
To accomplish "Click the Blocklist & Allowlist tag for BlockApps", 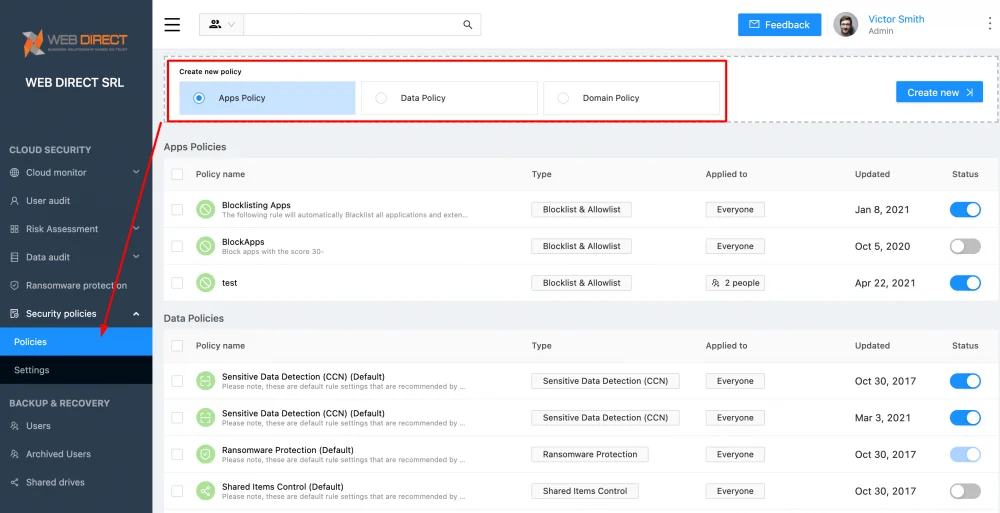I will (x=581, y=246).
